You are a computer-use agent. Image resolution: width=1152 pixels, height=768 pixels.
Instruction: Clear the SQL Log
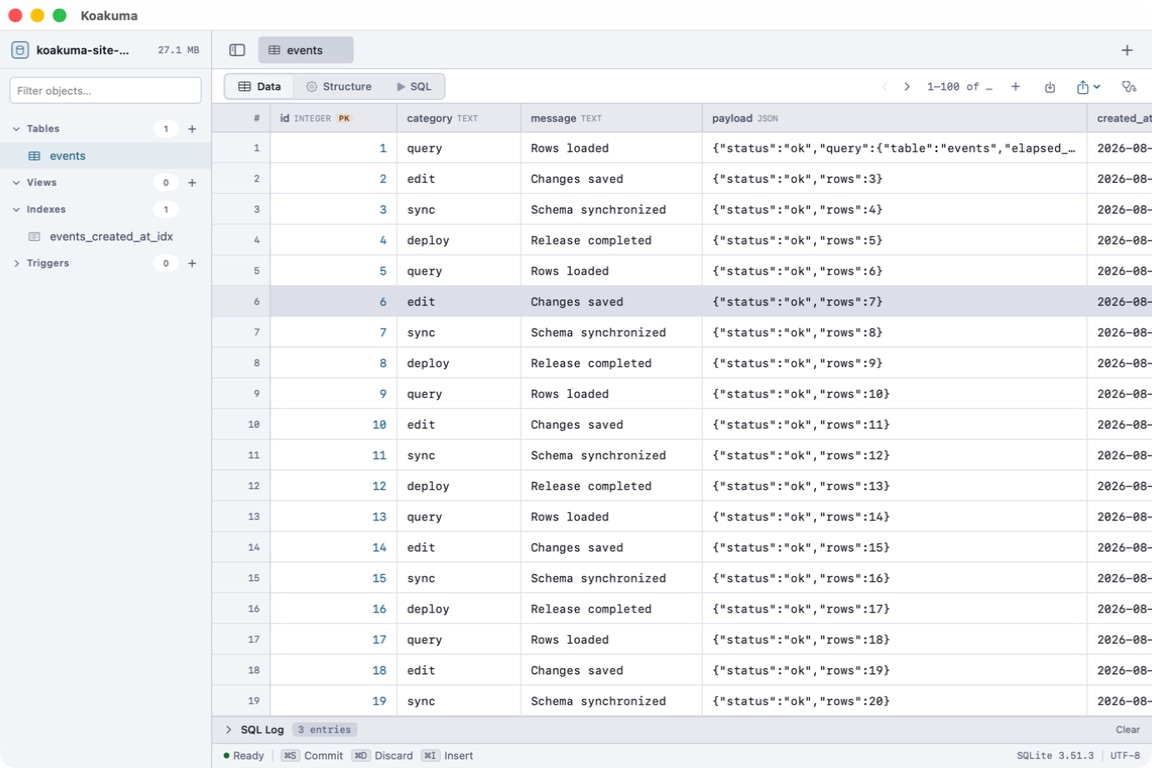pyautogui.click(x=1128, y=730)
